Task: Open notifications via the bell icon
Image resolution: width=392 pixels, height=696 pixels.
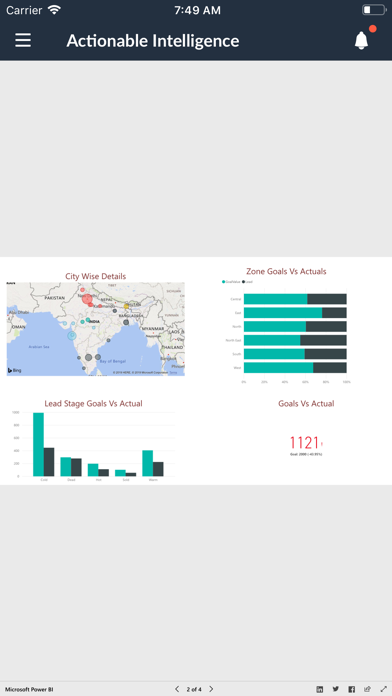Action: [x=361, y=40]
